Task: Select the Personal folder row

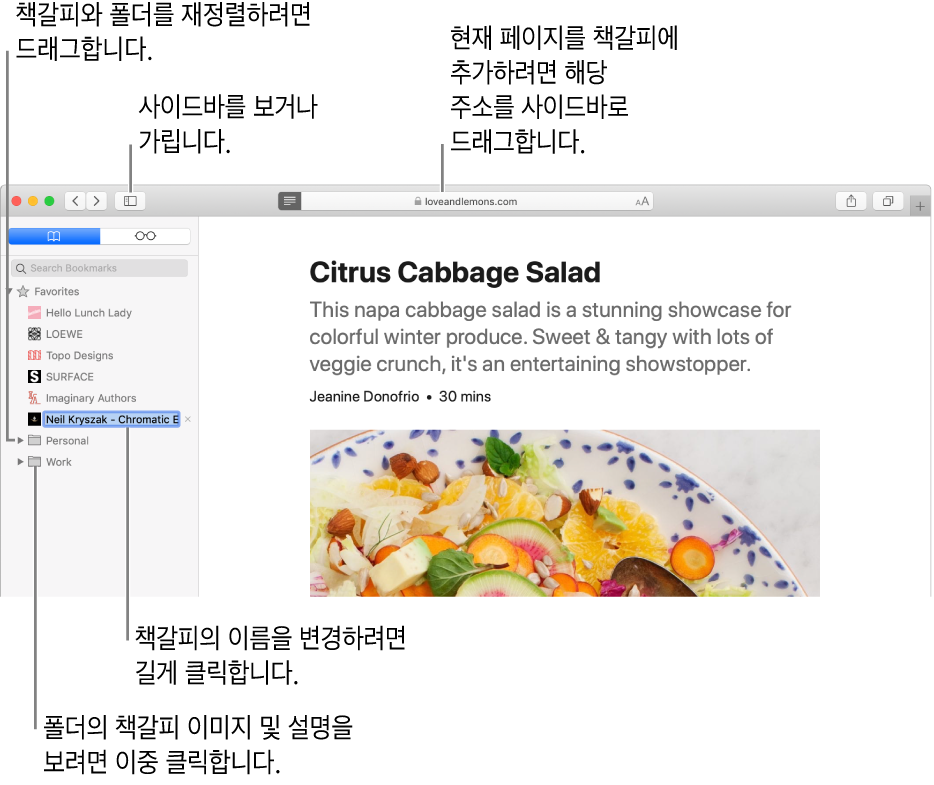Action: tap(99, 441)
